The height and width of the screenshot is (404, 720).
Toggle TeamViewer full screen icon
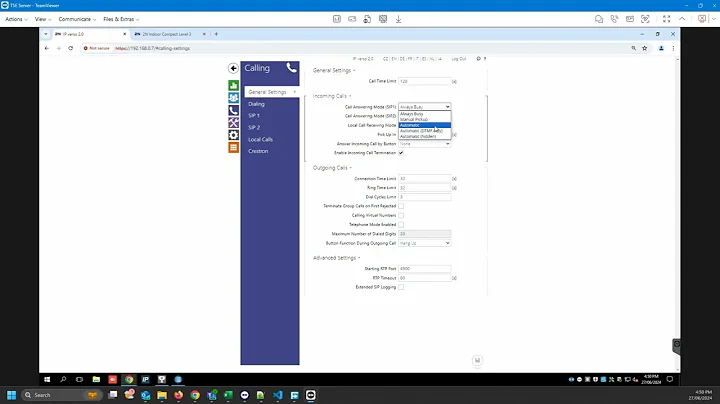(x=666, y=19)
